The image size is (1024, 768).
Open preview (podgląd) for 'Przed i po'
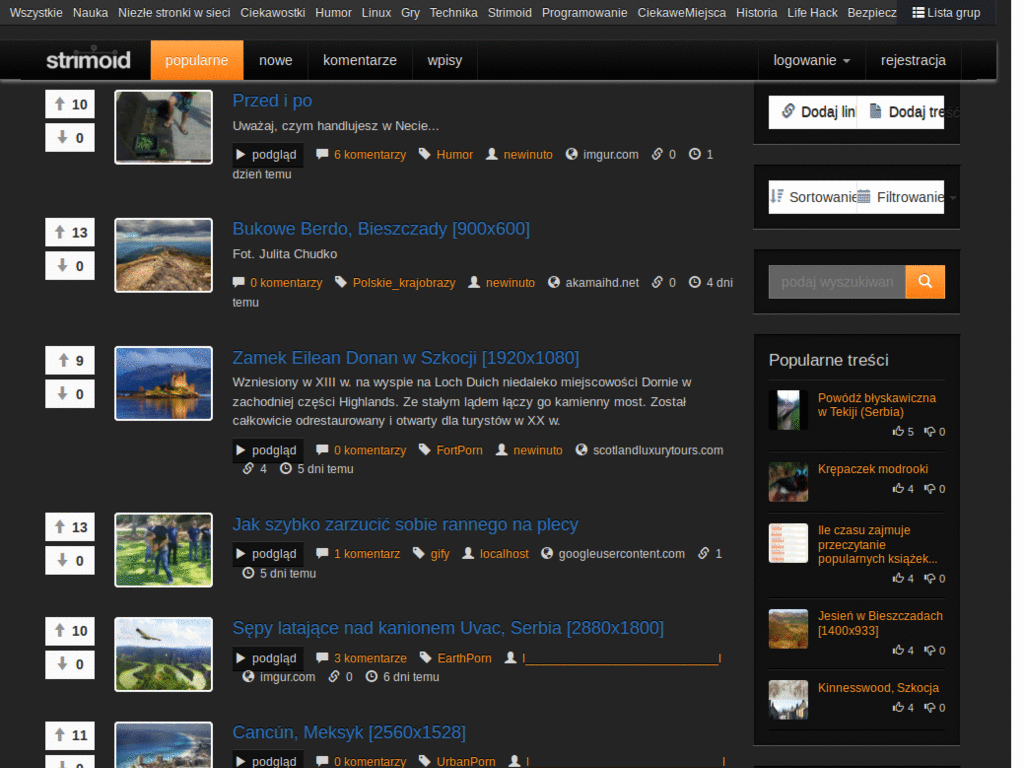click(x=268, y=155)
